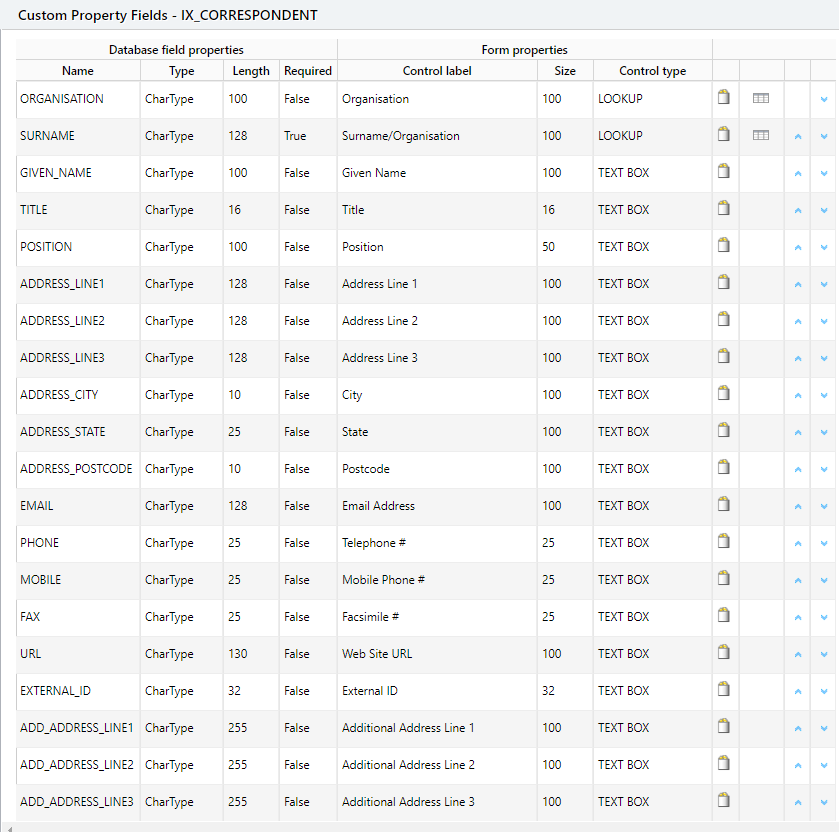Open properties icon for FAX row
This screenshot has width=839, height=832.
click(x=724, y=616)
